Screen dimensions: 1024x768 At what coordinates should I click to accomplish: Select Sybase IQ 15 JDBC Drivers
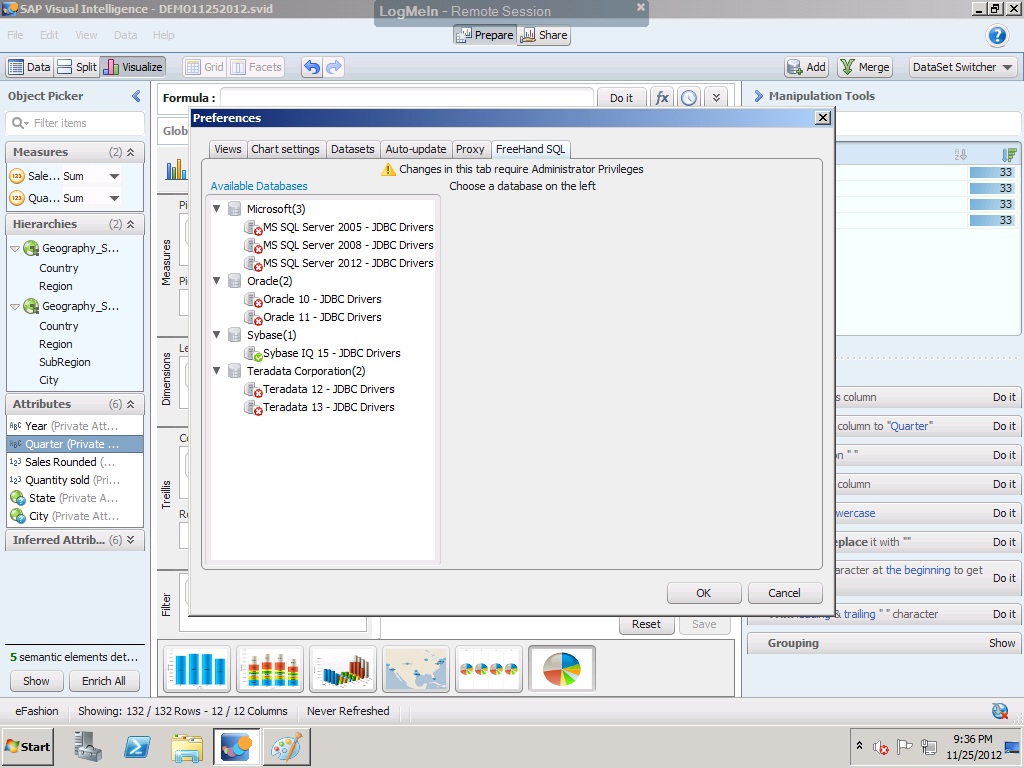323,353
